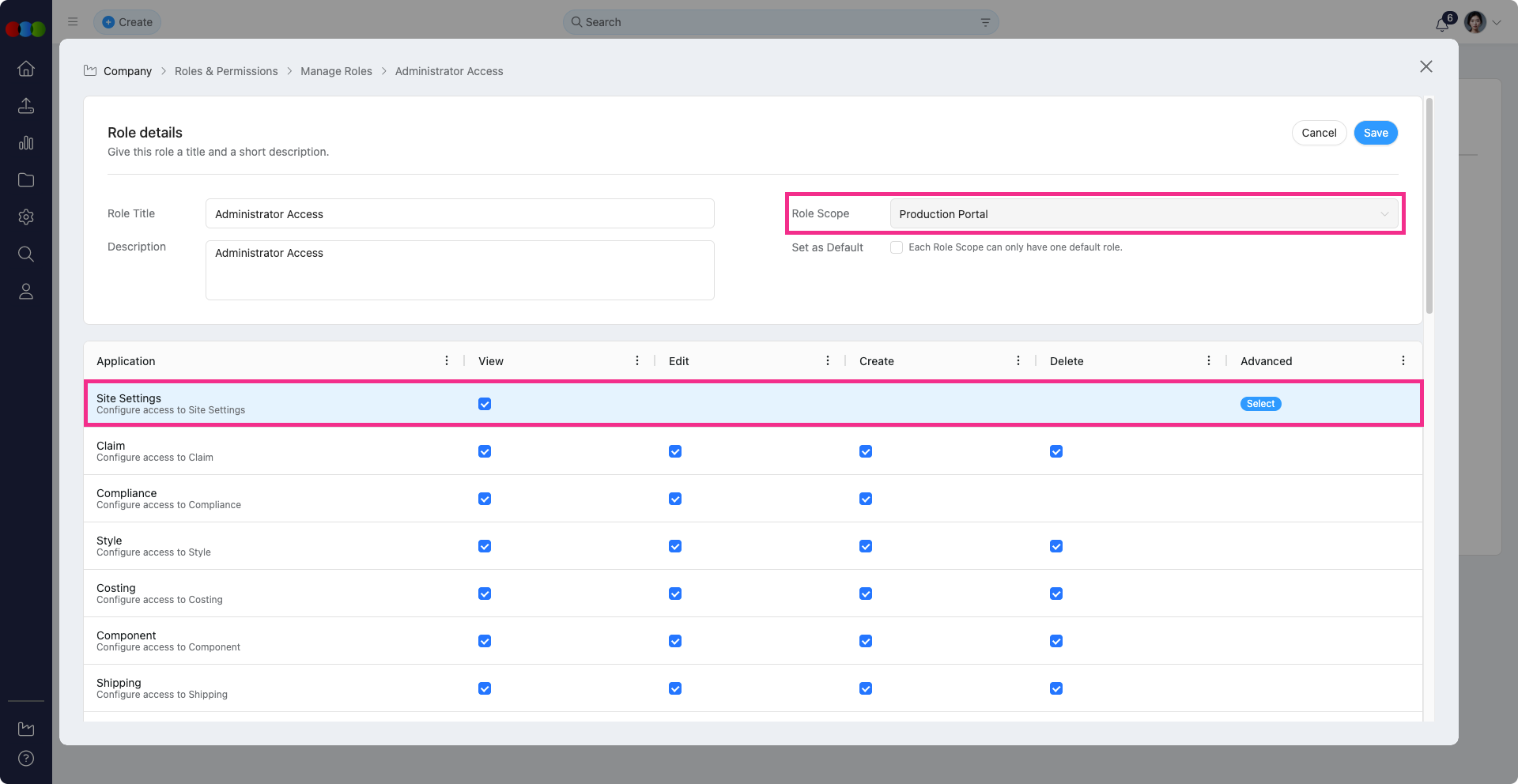The image size is (1518, 784).
Task: Uncheck Delete permission for Claim
Action: tap(1056, 451)
